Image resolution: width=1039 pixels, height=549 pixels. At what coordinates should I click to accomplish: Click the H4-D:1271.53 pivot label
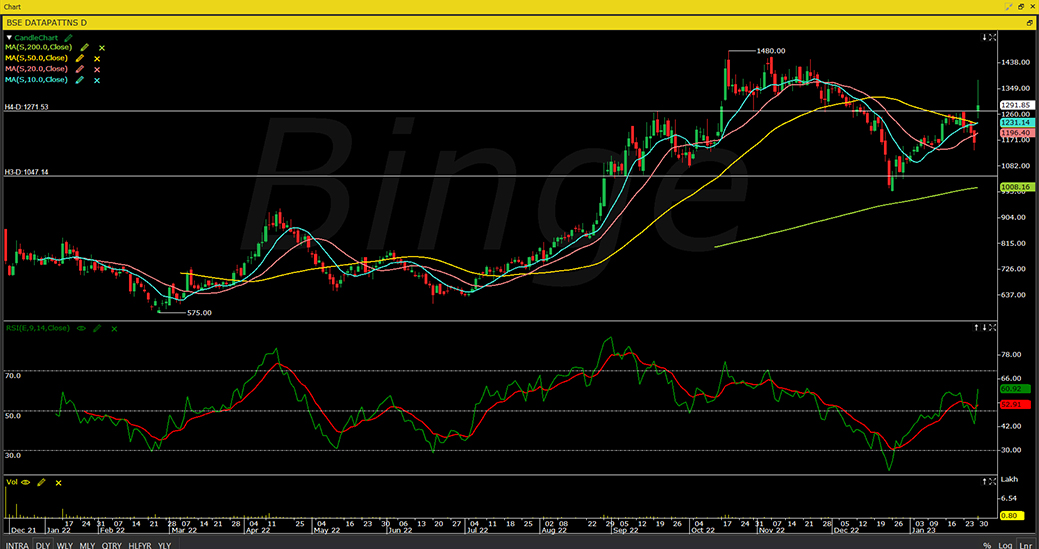[x=27, y=107]
